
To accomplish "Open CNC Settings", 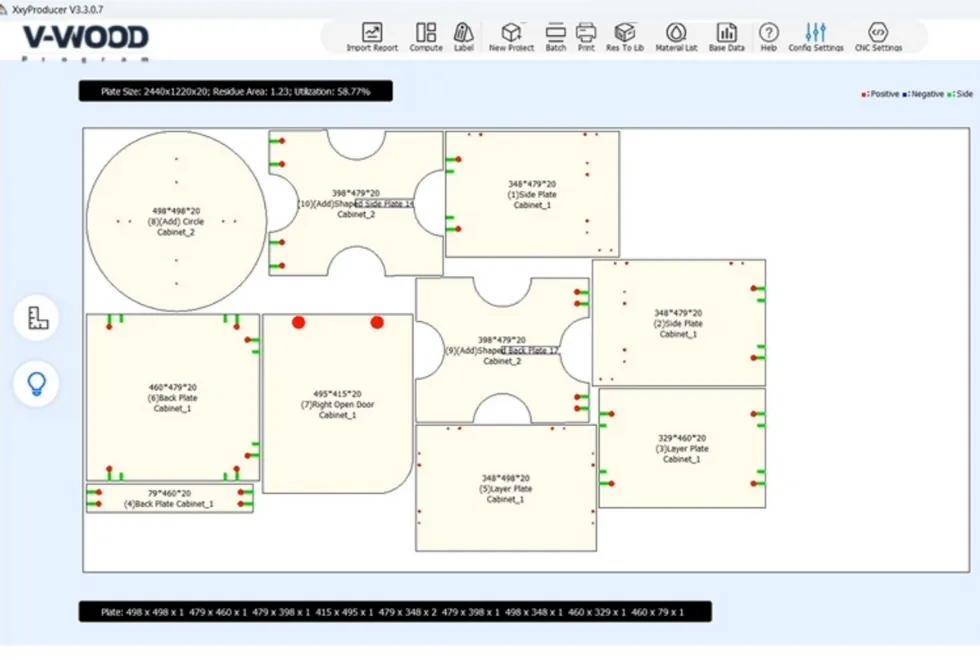I will (878, 36).
